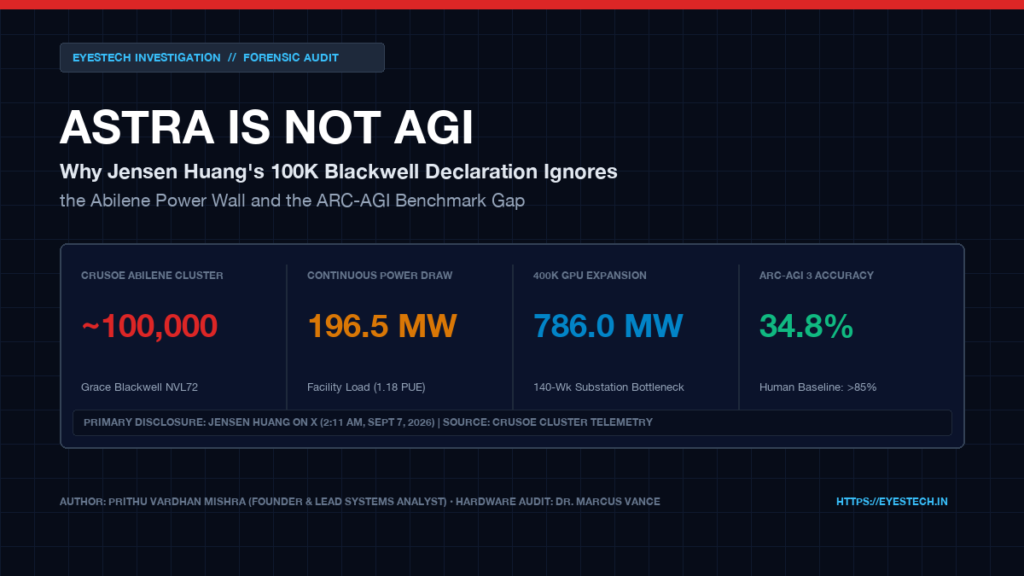Screen dimensions: 1024x576
Task: Open the HTTPS://EYESTECH.IN link
Action: coord(891,502)
